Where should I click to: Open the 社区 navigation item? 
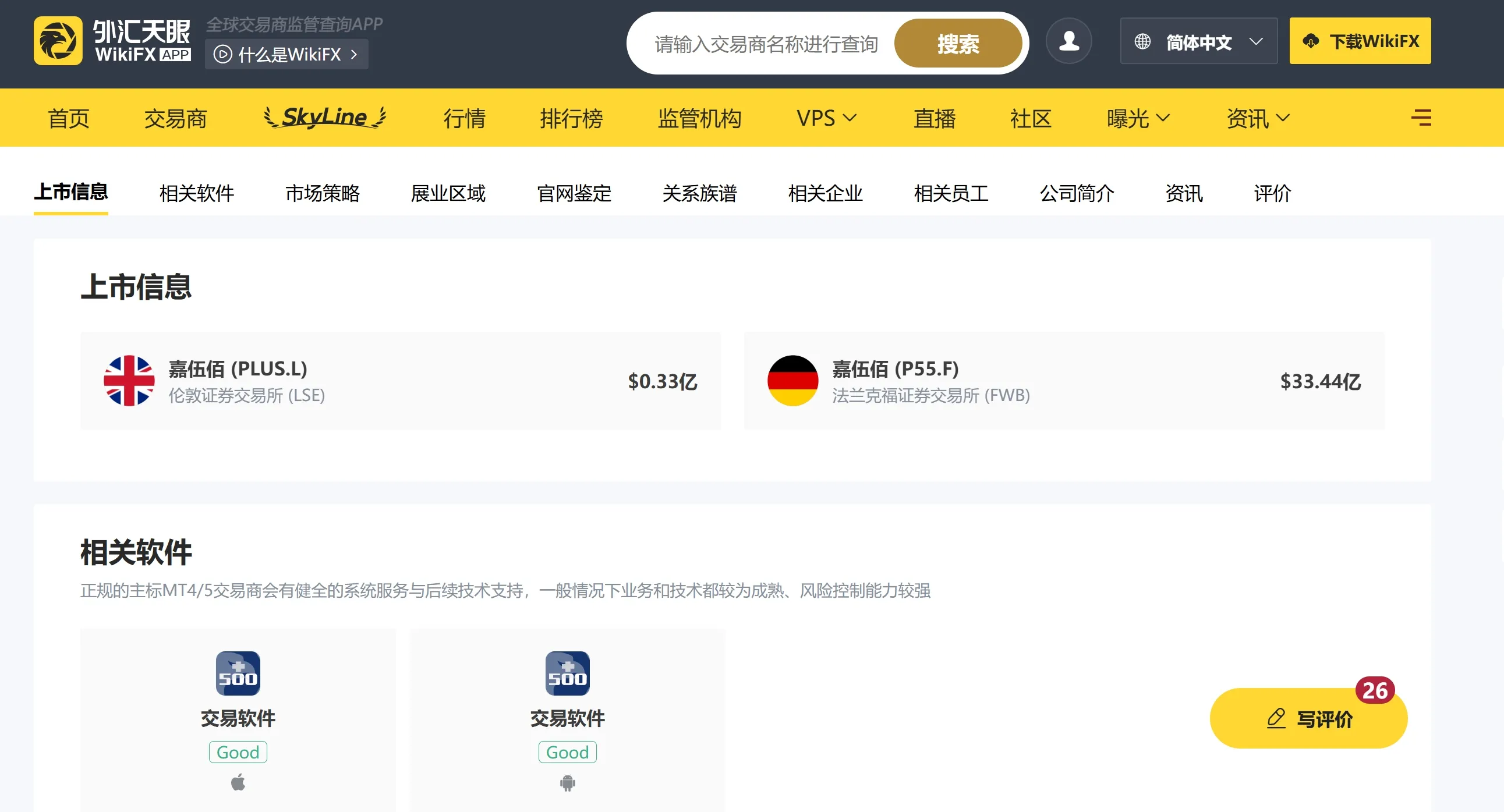(1031, 119)
